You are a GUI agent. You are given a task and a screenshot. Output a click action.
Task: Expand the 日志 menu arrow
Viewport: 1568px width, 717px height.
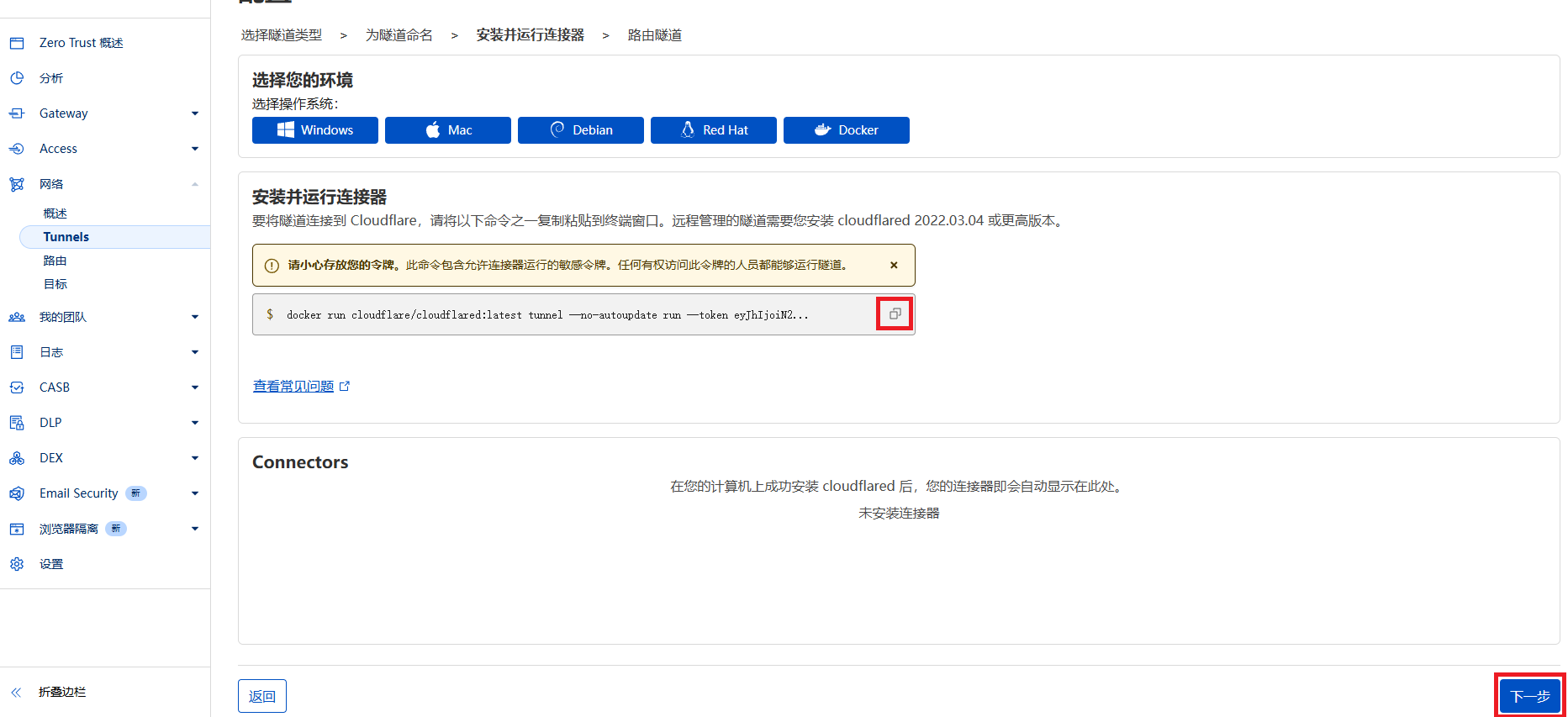[x=195, y=352]
